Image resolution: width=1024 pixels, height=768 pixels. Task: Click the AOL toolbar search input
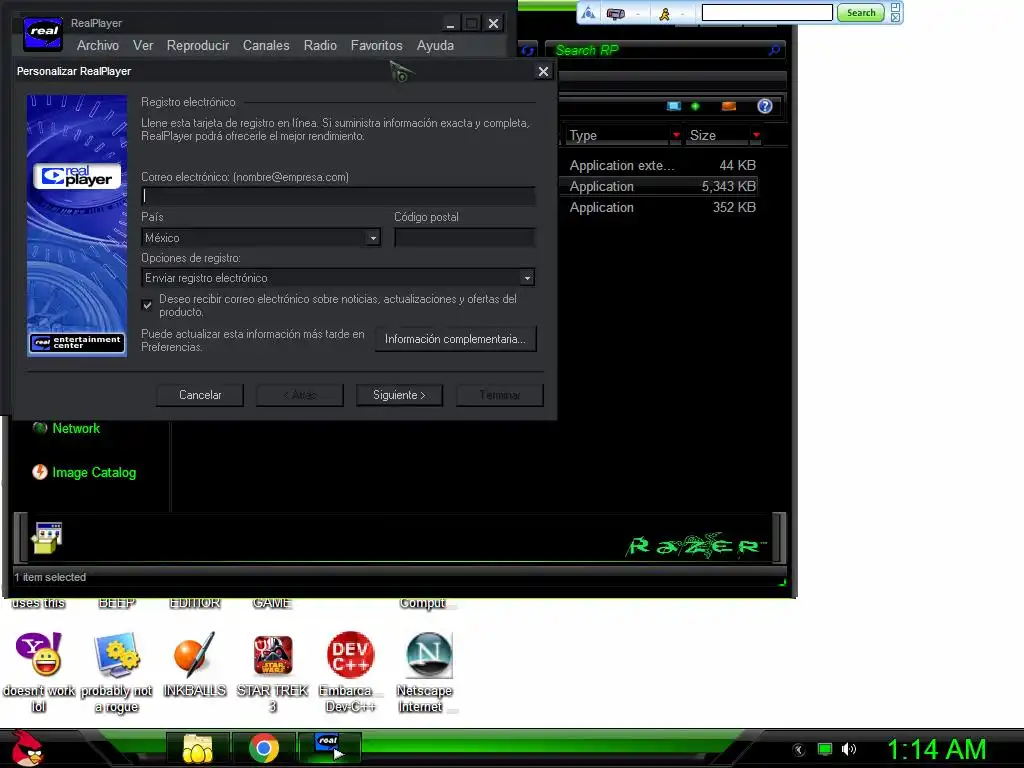767,12
